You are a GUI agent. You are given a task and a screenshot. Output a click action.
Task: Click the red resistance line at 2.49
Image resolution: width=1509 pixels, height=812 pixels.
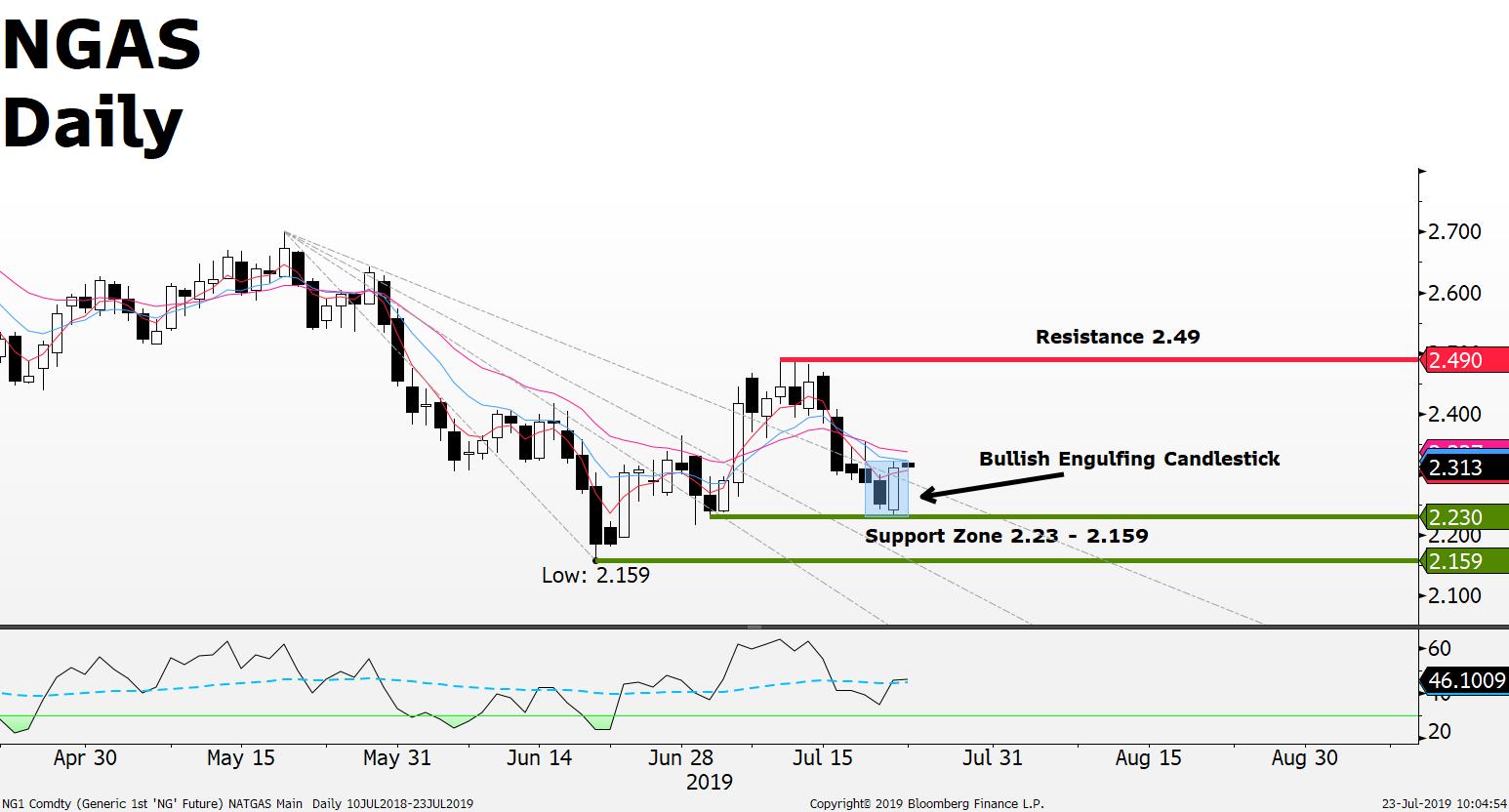[1098, 359]
